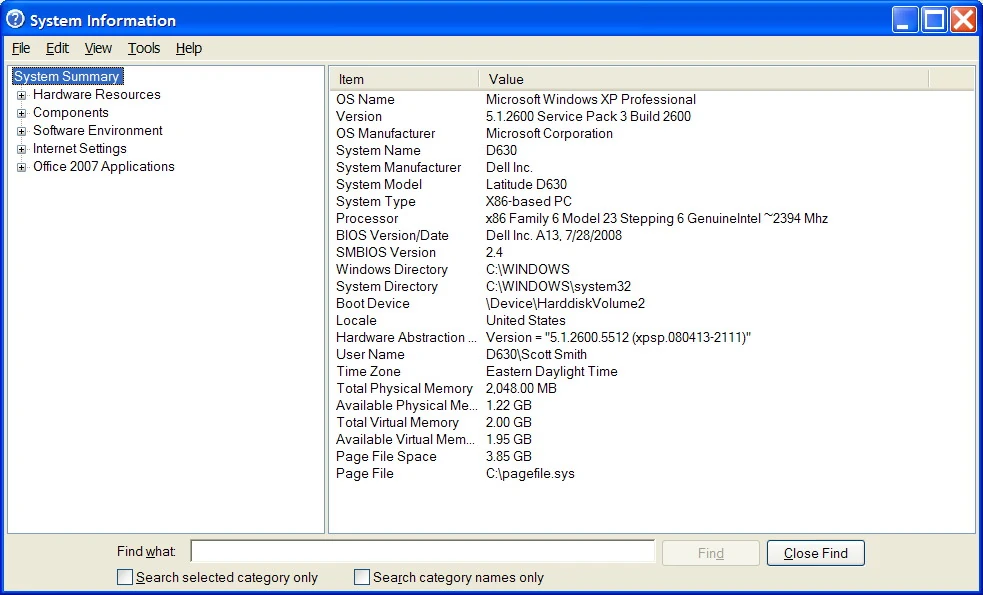Expand the Software Environment node

[21, 131]
